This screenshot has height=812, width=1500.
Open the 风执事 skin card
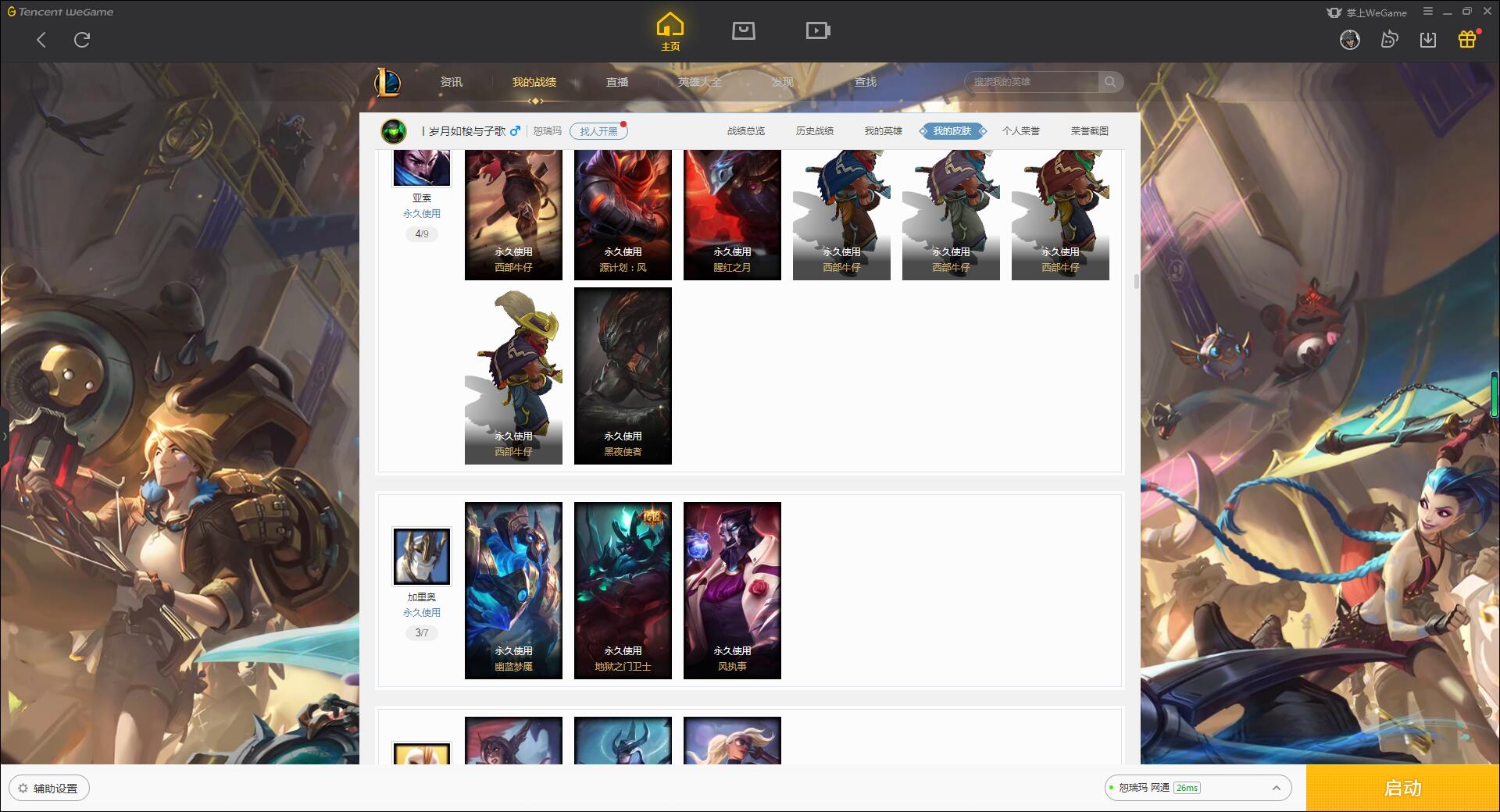(x=732, y=590)
